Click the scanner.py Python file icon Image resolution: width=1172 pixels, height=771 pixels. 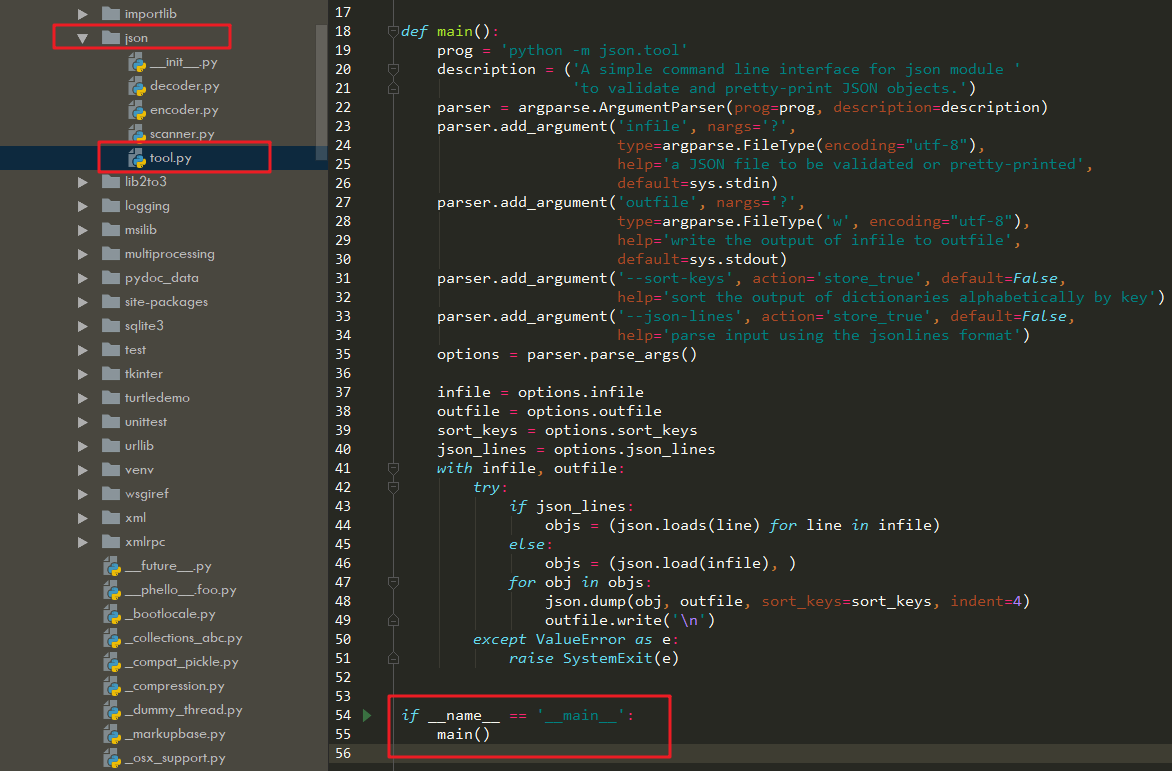point(137,134)
